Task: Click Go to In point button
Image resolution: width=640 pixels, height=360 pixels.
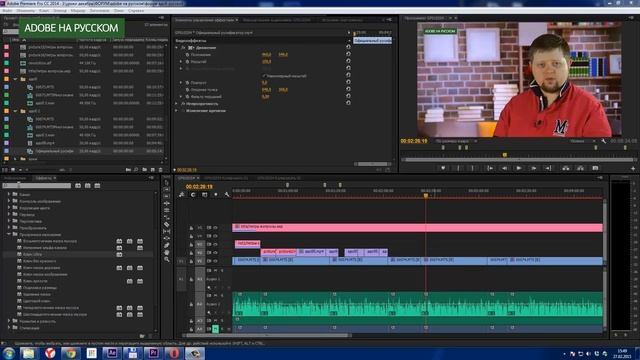Action: click(x=489, y=168)
